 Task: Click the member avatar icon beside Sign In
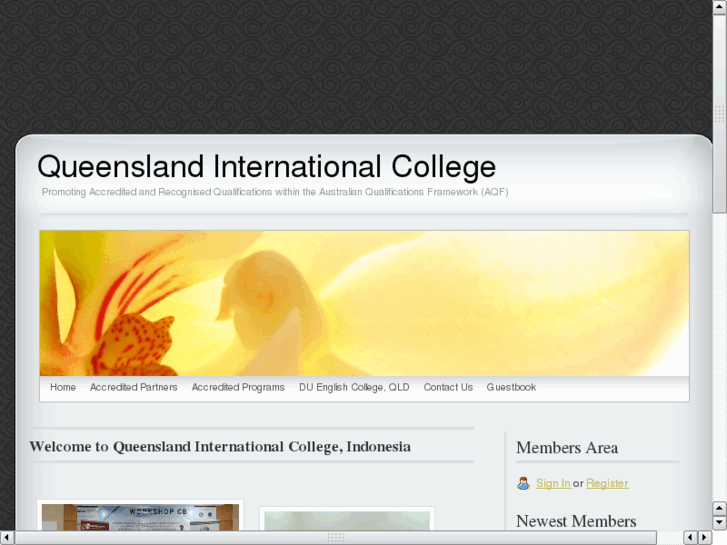pos(523,483)
